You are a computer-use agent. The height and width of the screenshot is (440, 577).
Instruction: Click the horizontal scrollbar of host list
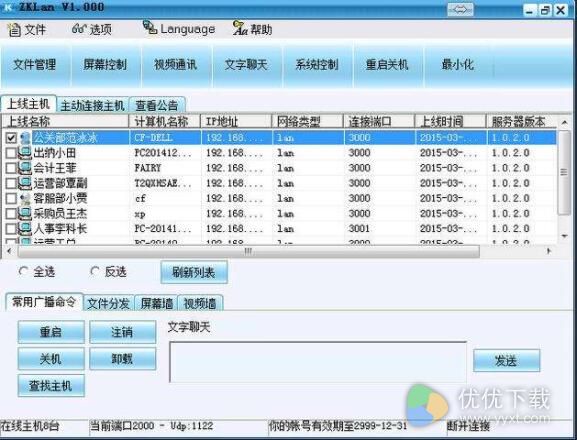tap(248, 252)
